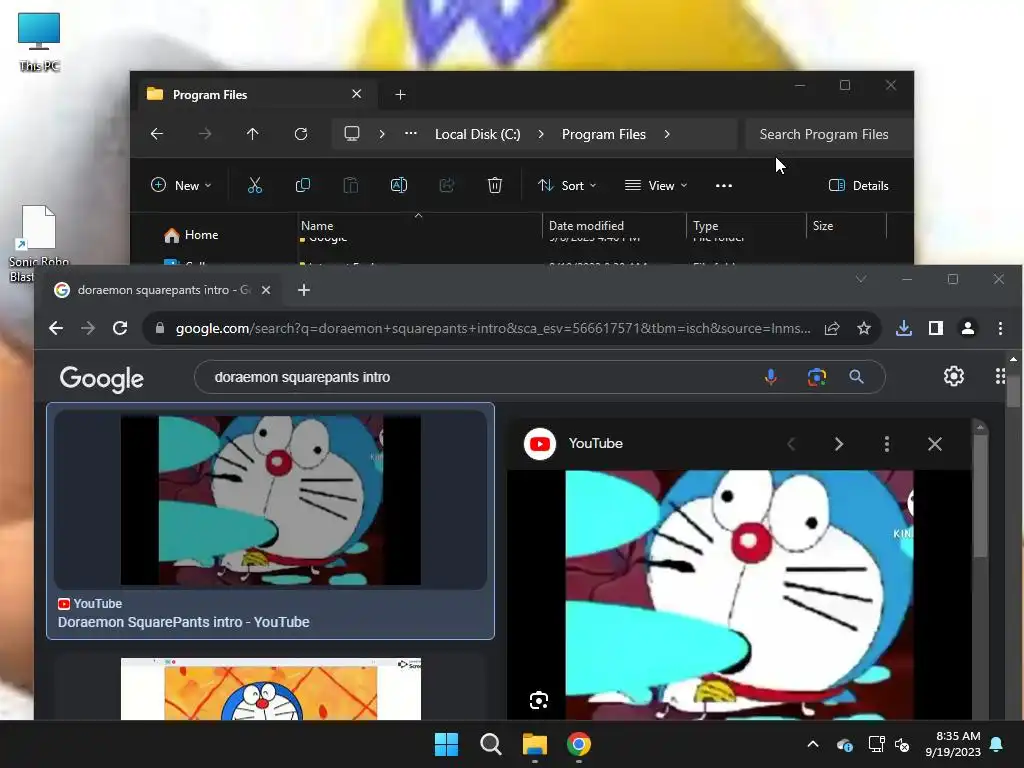The height and width of the screenshot is (768, 1024).
Task: Sort by Date modified column header
Action: 586,225
